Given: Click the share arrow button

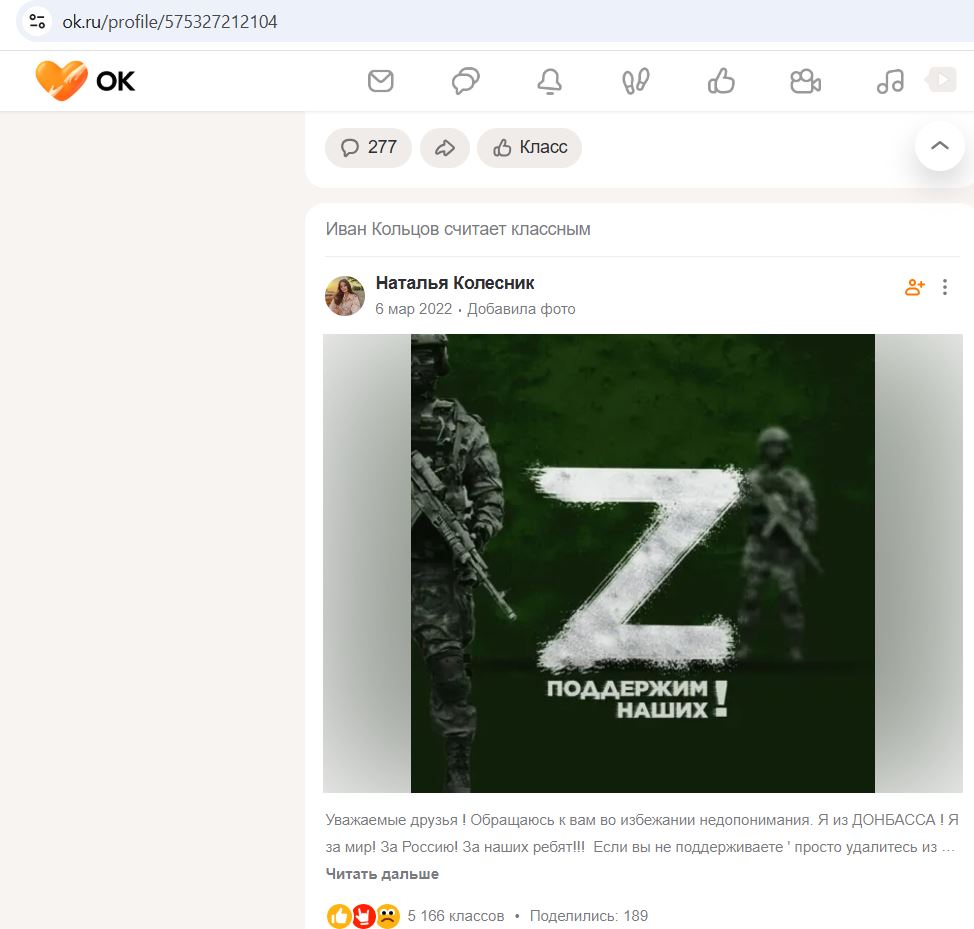Looking at the screenshot, I should coord(445,148).
